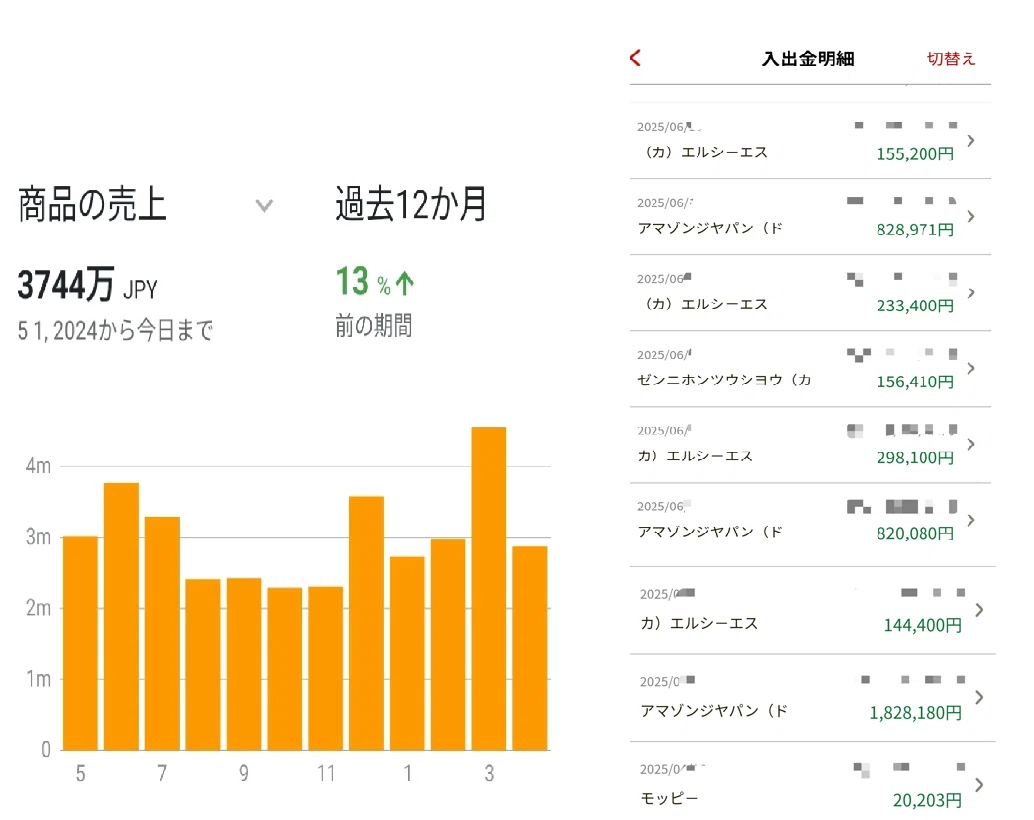
Task: Select the 過去12か月 period selector
Action: coord(410,203)
